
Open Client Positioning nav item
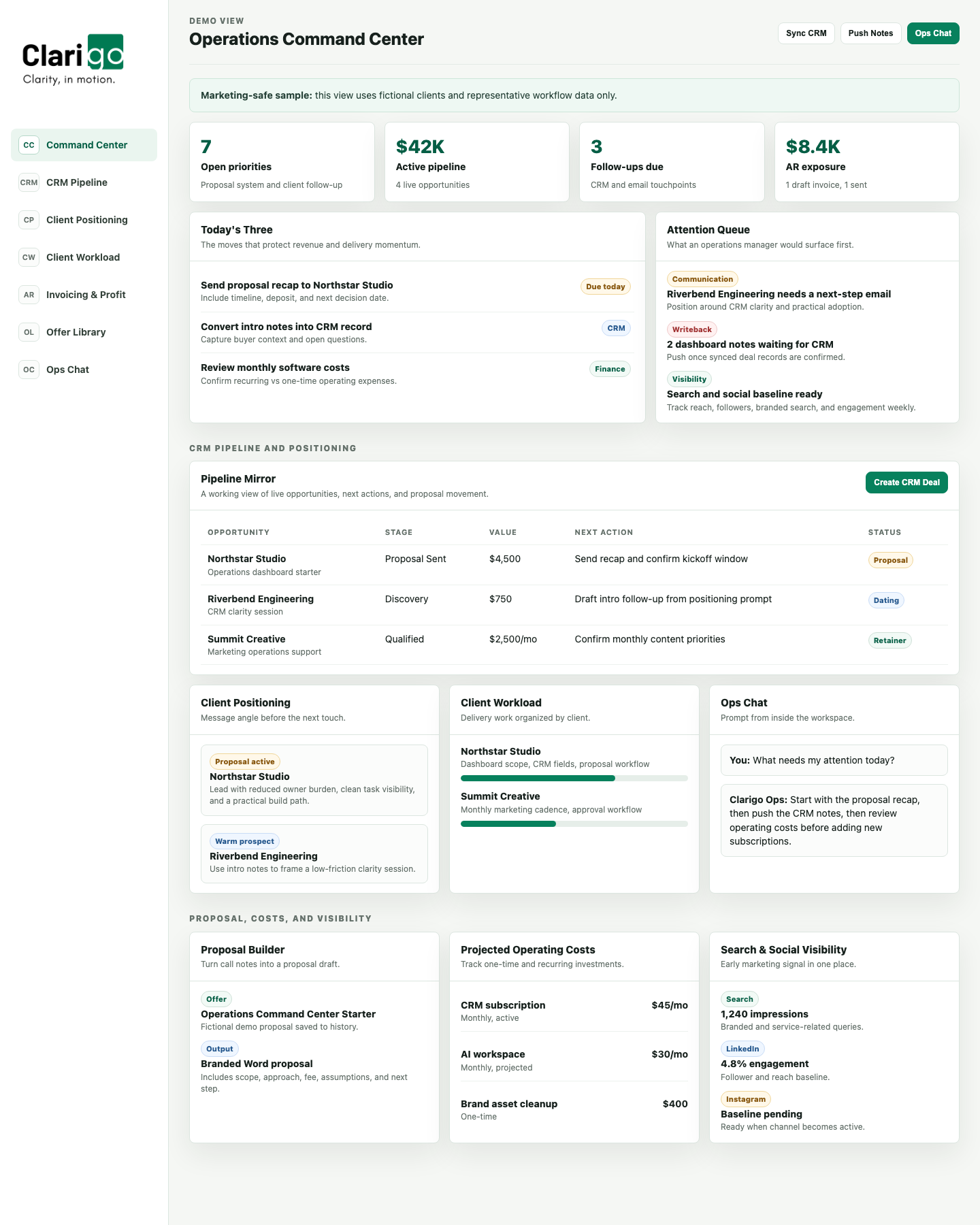tap(84, 220)
